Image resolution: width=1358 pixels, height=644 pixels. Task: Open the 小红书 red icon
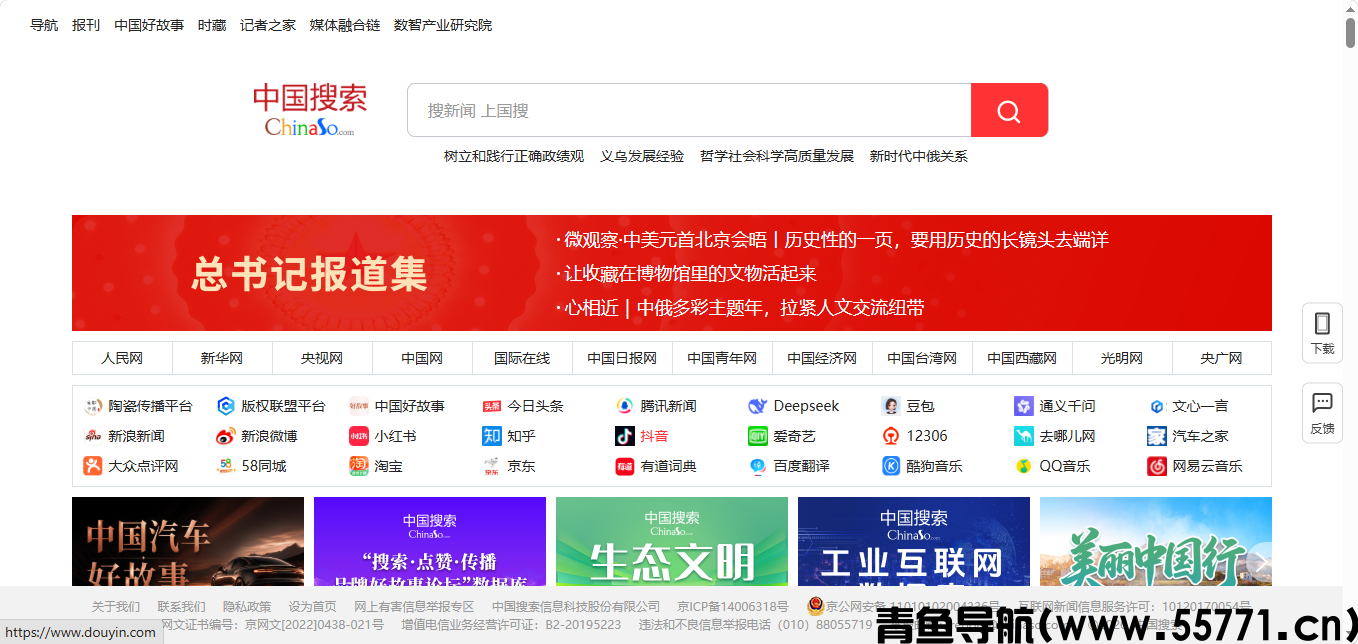(359, 436)
